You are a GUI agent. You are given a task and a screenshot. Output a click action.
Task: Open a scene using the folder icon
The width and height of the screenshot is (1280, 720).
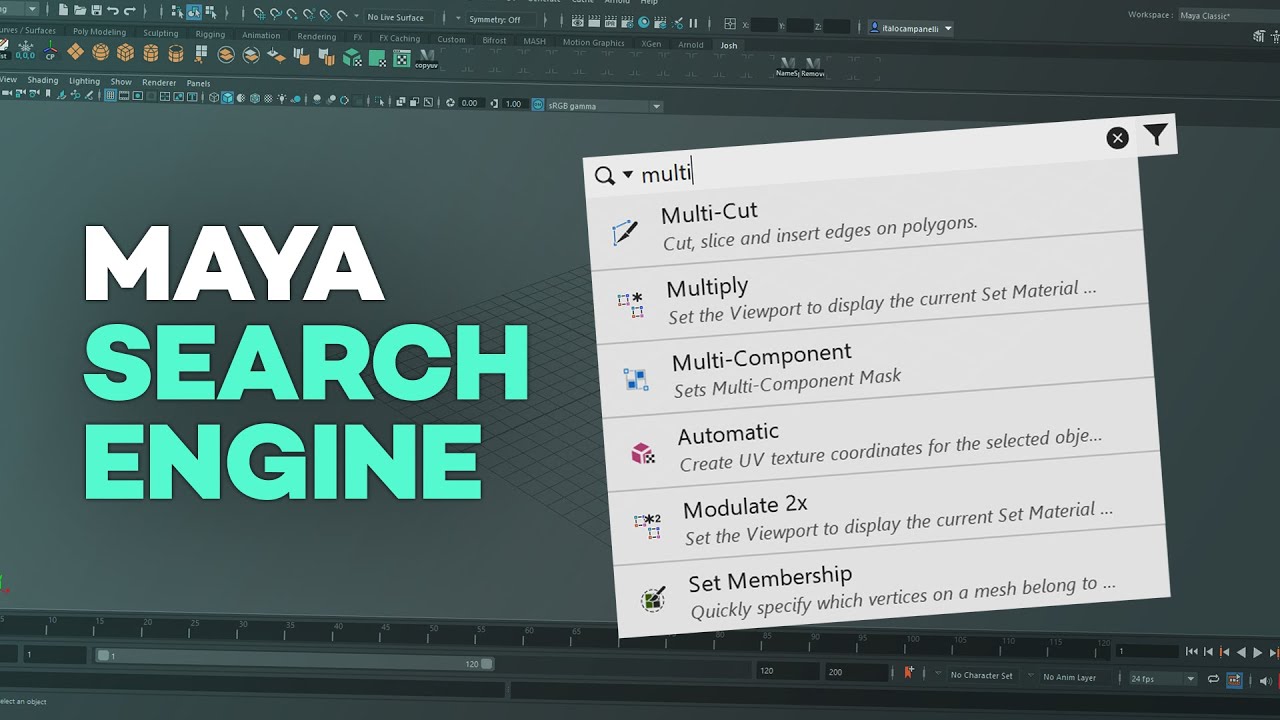(80, 11)
